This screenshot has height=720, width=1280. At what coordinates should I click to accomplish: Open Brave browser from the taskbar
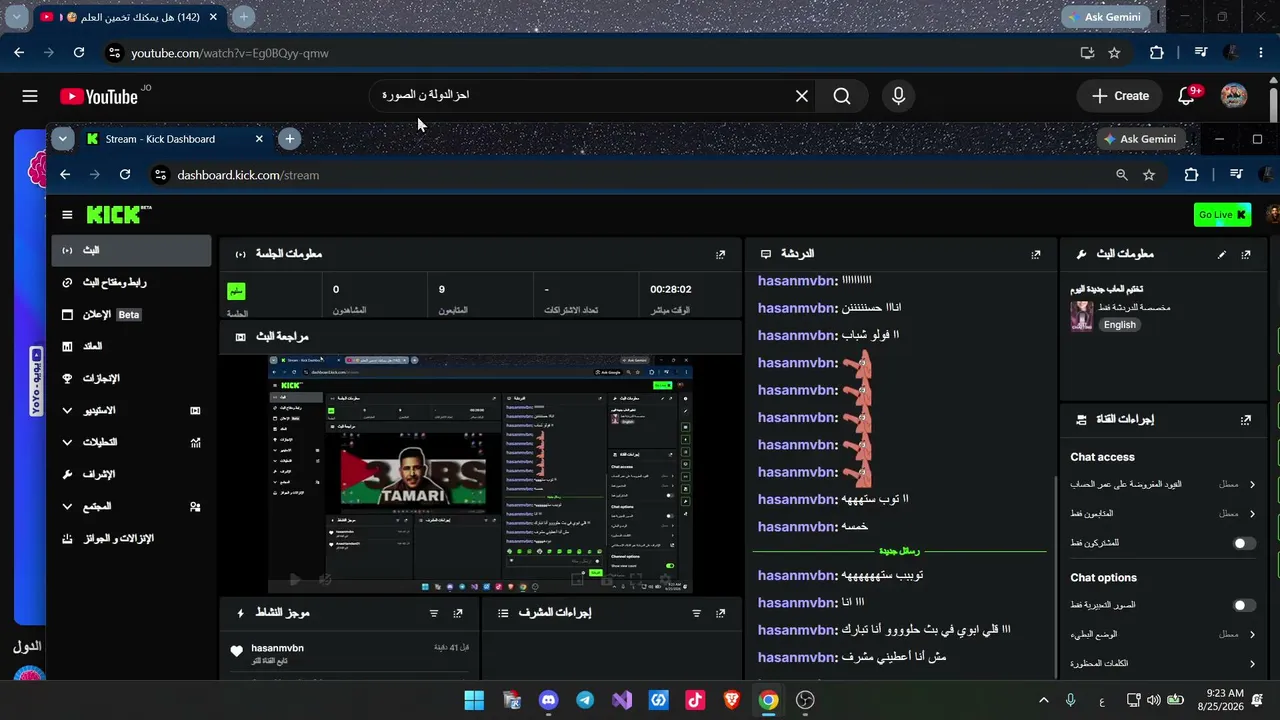(x=732, y=700)
